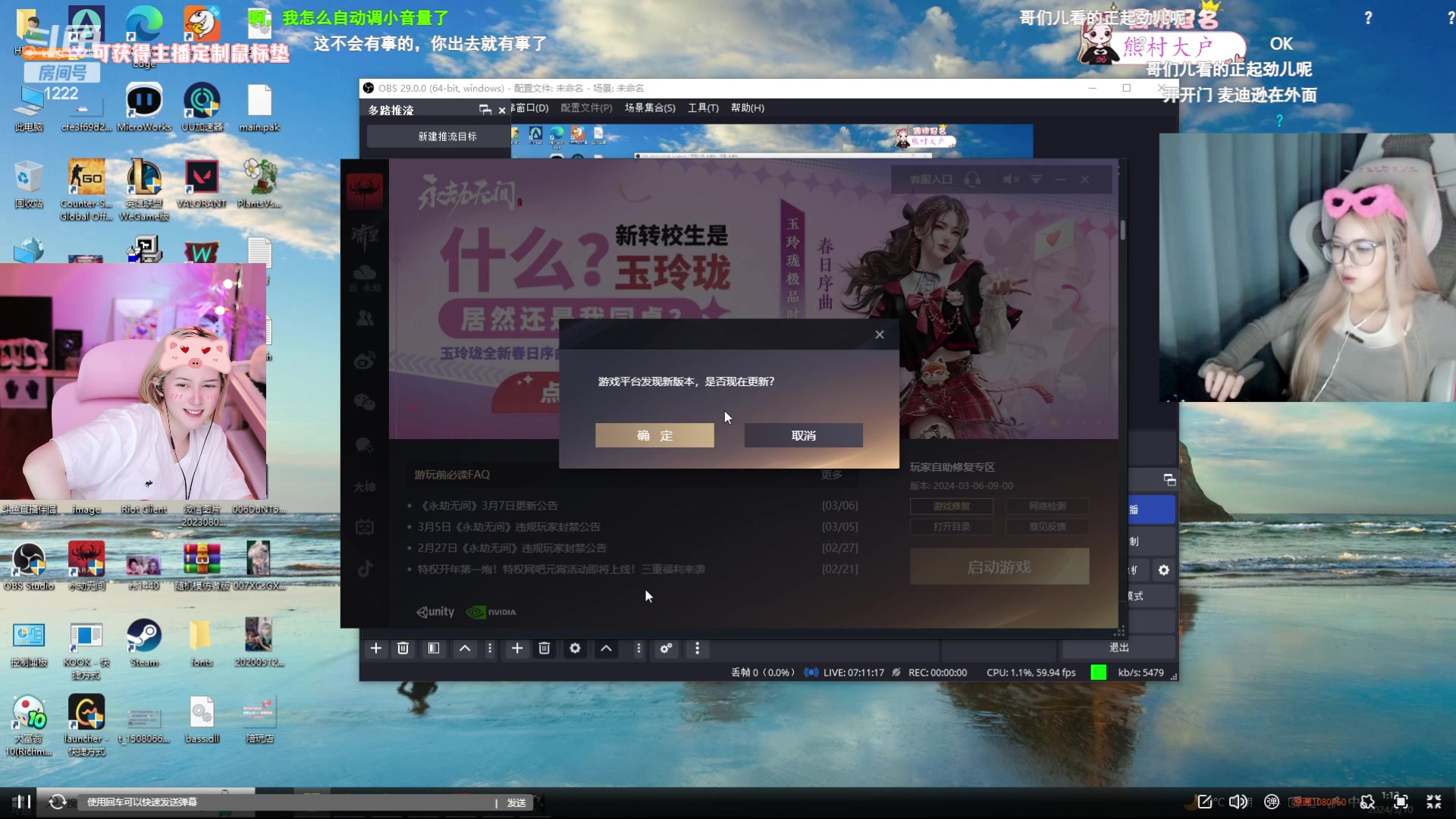The image size is (1456, 819).
Task: Open the friends sidebar icon in launcher
Action: click(x=365, y=318)
